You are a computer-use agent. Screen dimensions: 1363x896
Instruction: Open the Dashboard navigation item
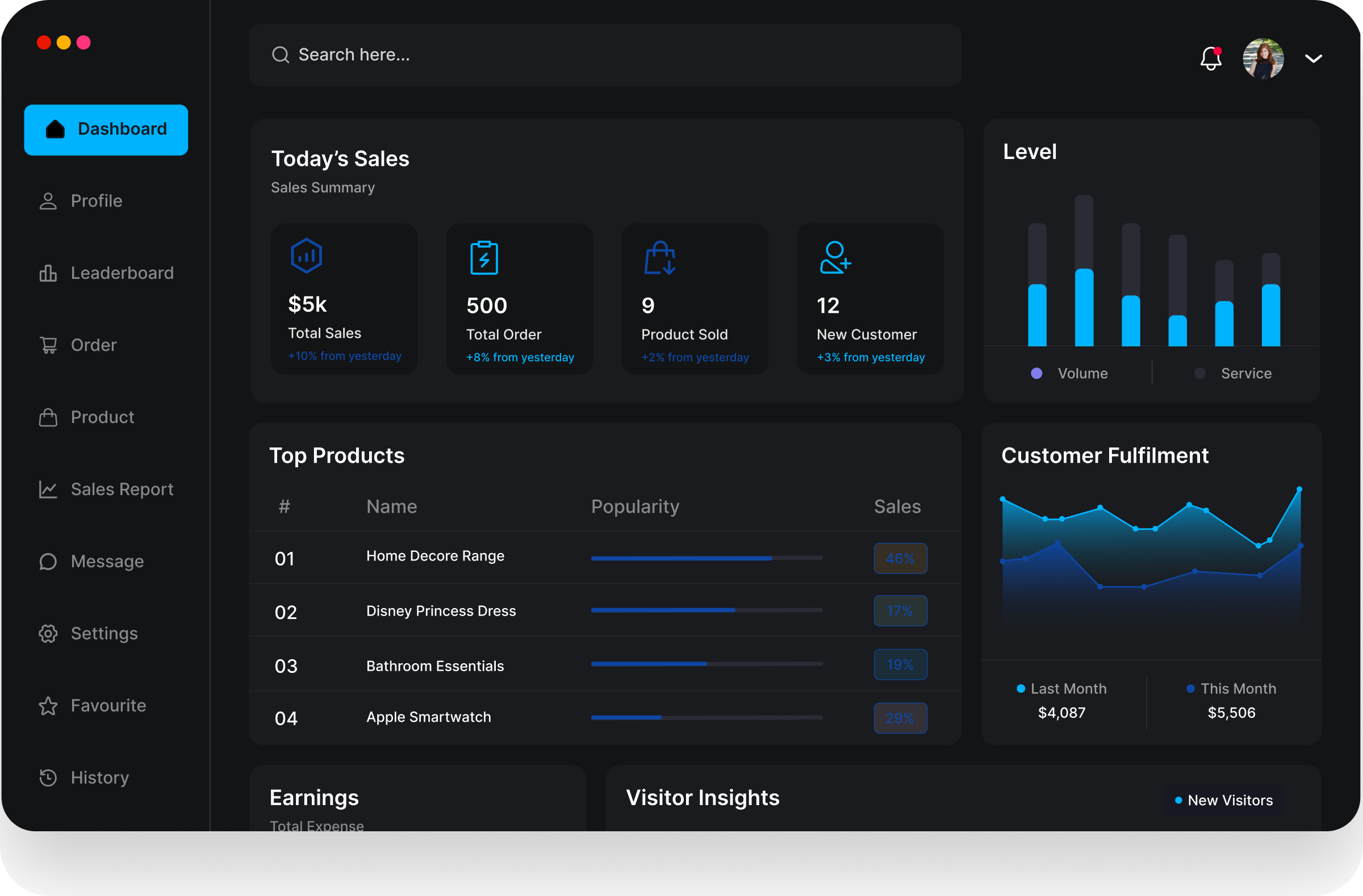106,129
